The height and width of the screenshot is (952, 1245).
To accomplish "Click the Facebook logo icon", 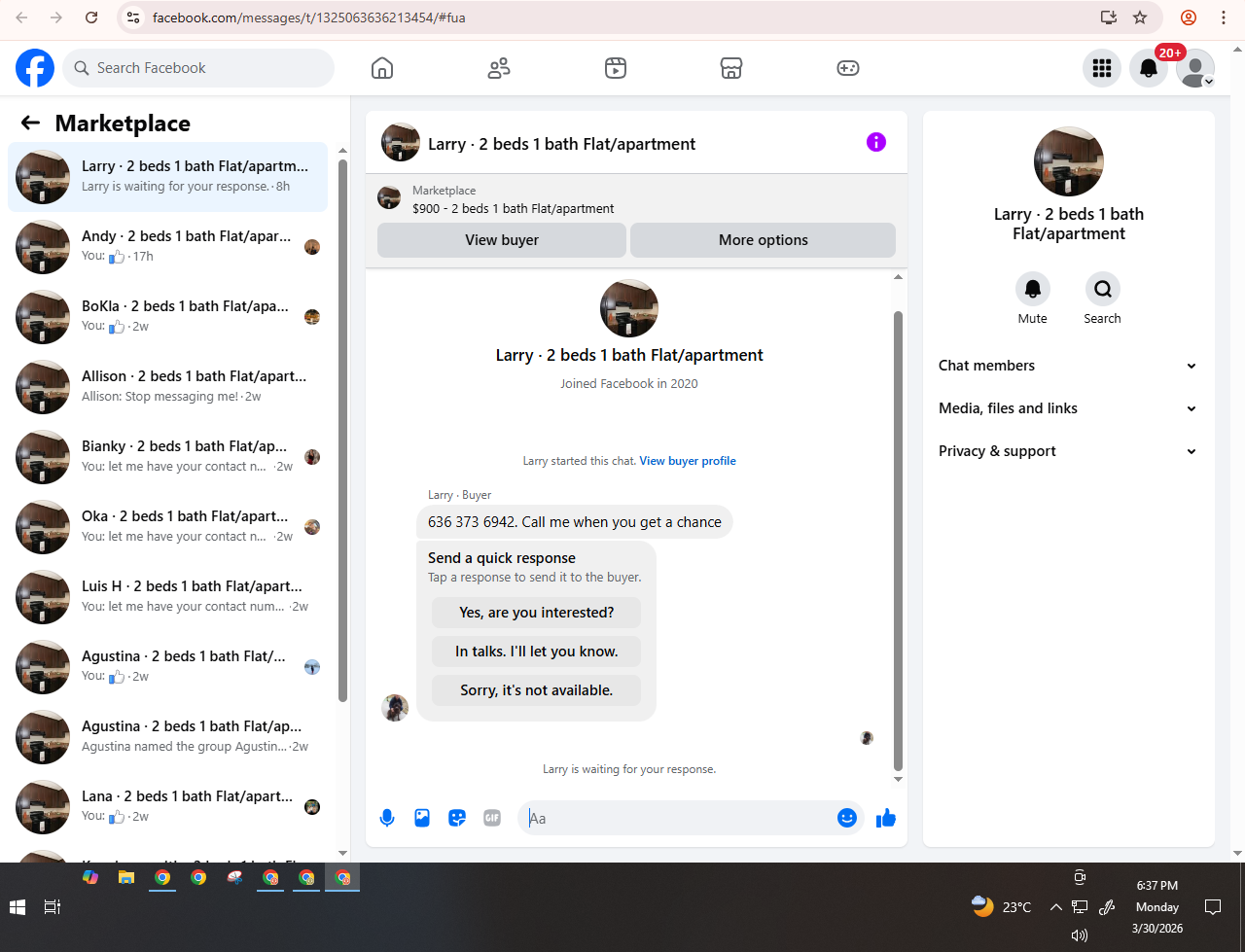I will 35,68.
